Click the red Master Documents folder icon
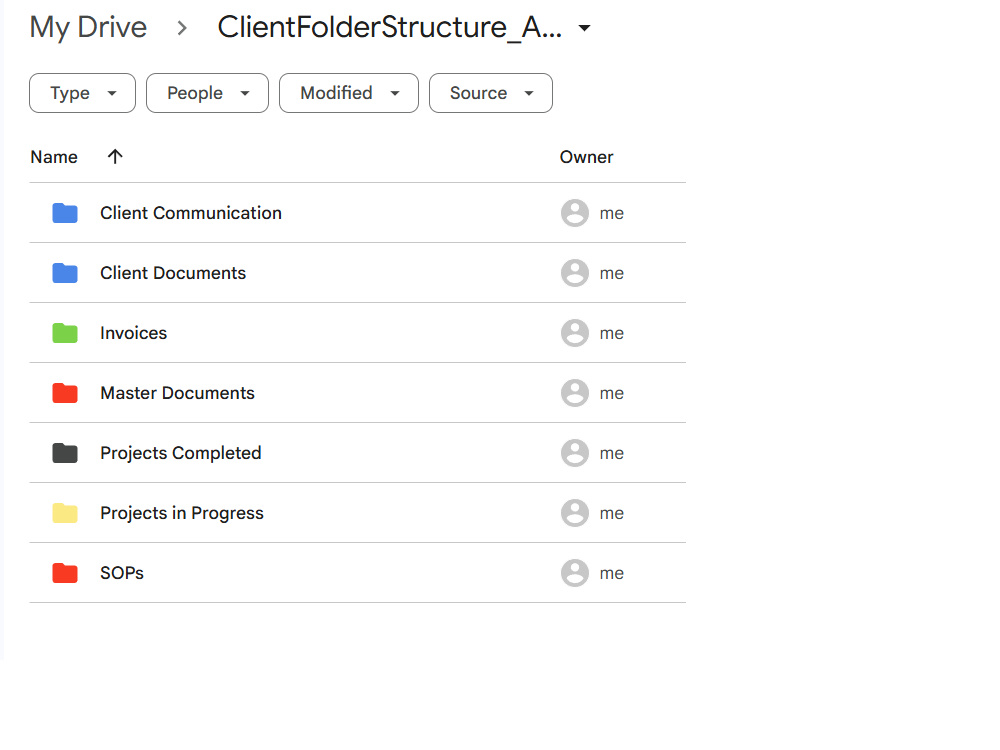 coord(65,393)
